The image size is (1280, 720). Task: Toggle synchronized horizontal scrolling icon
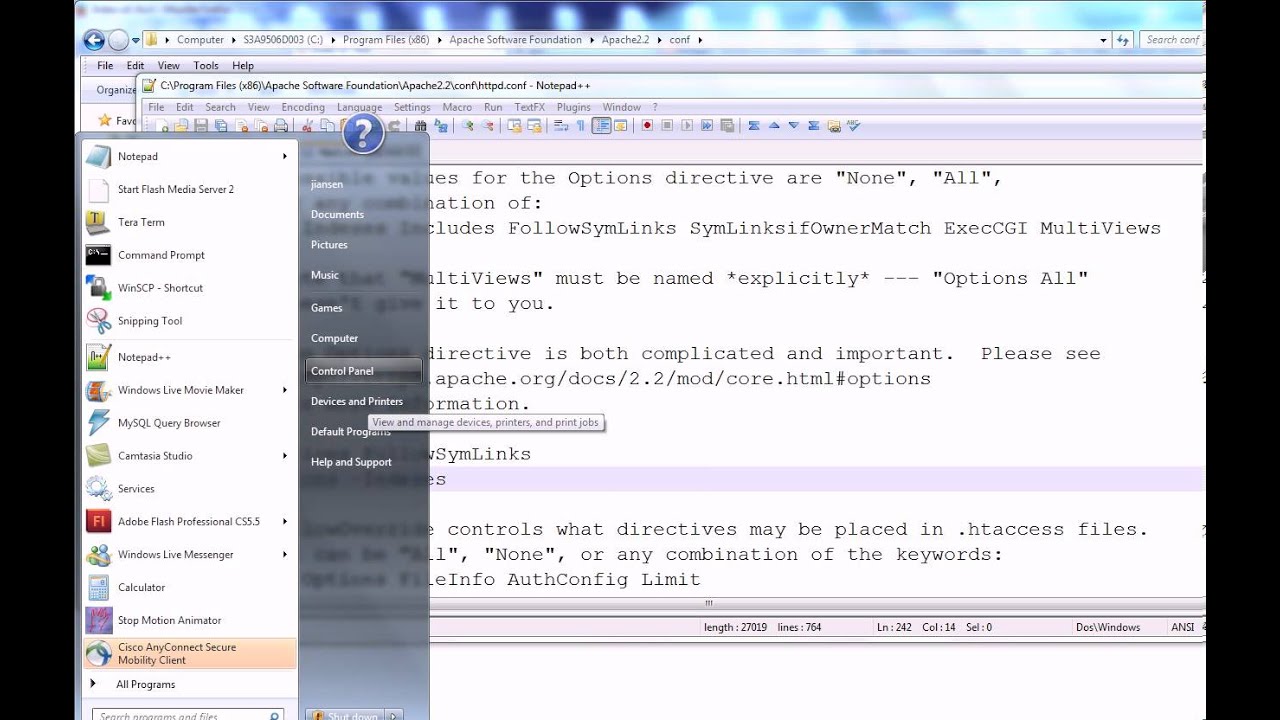pos(534,126)
